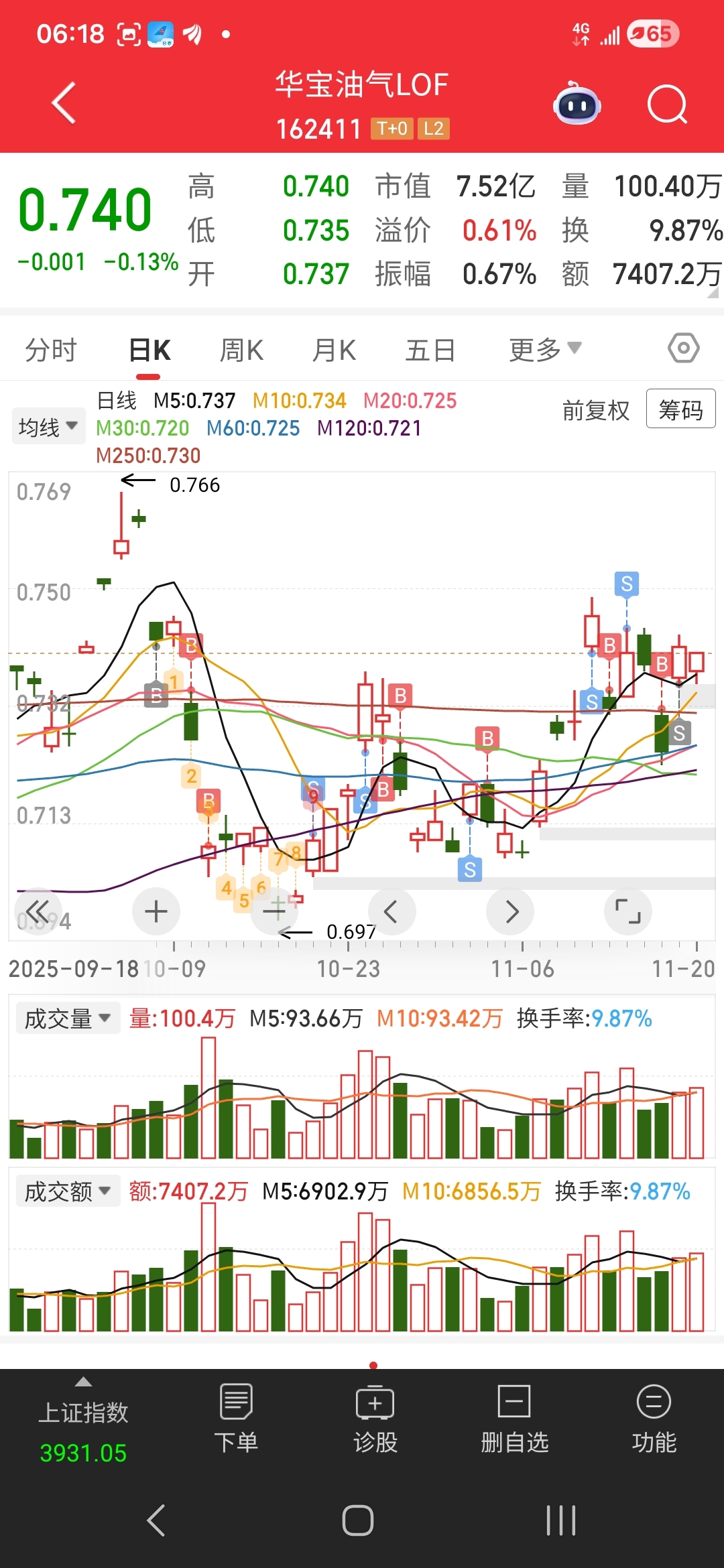Tap 额 7407.2万 in quote header

click(666, 273)
